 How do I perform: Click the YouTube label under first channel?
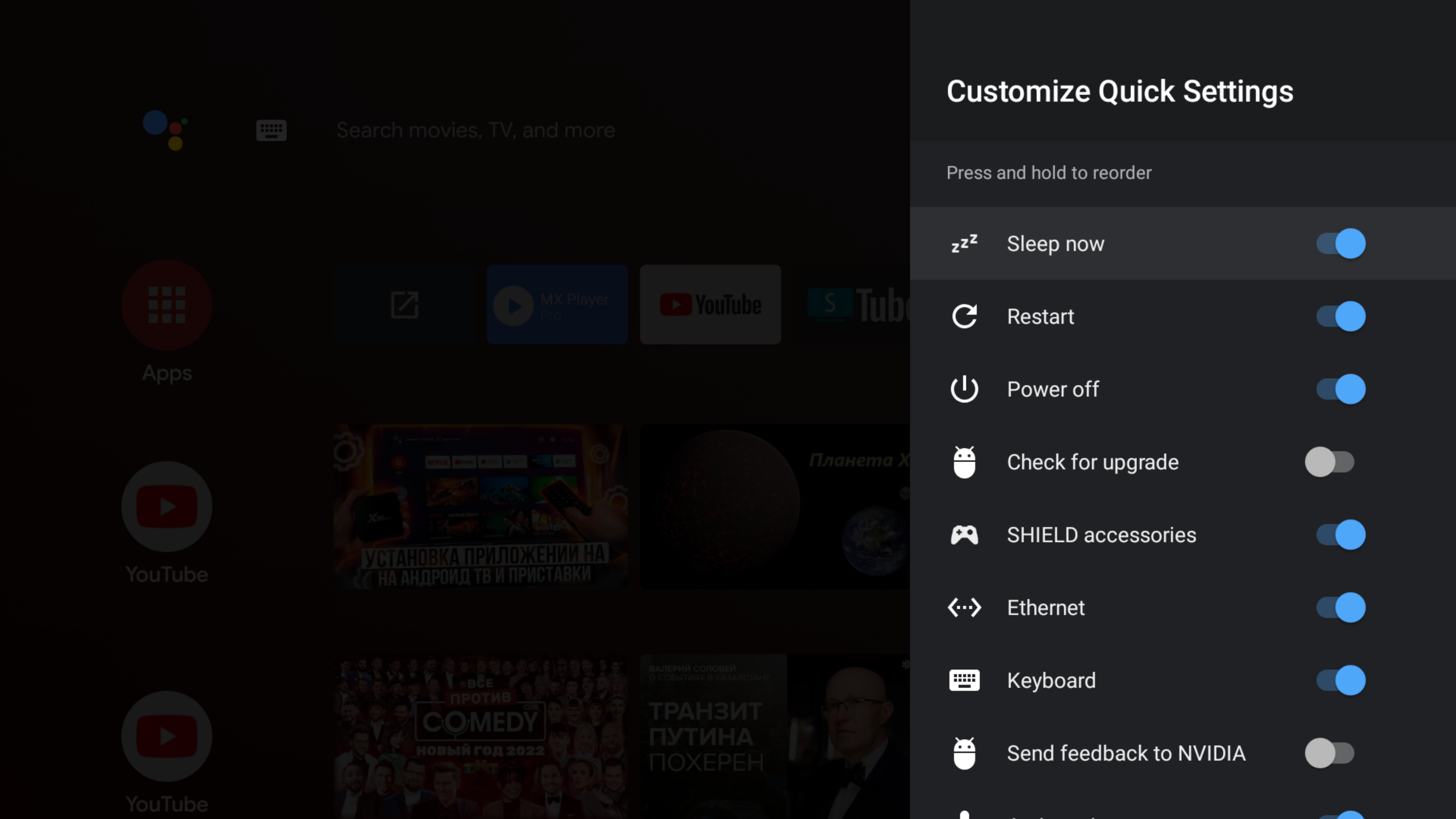[167, 575]
